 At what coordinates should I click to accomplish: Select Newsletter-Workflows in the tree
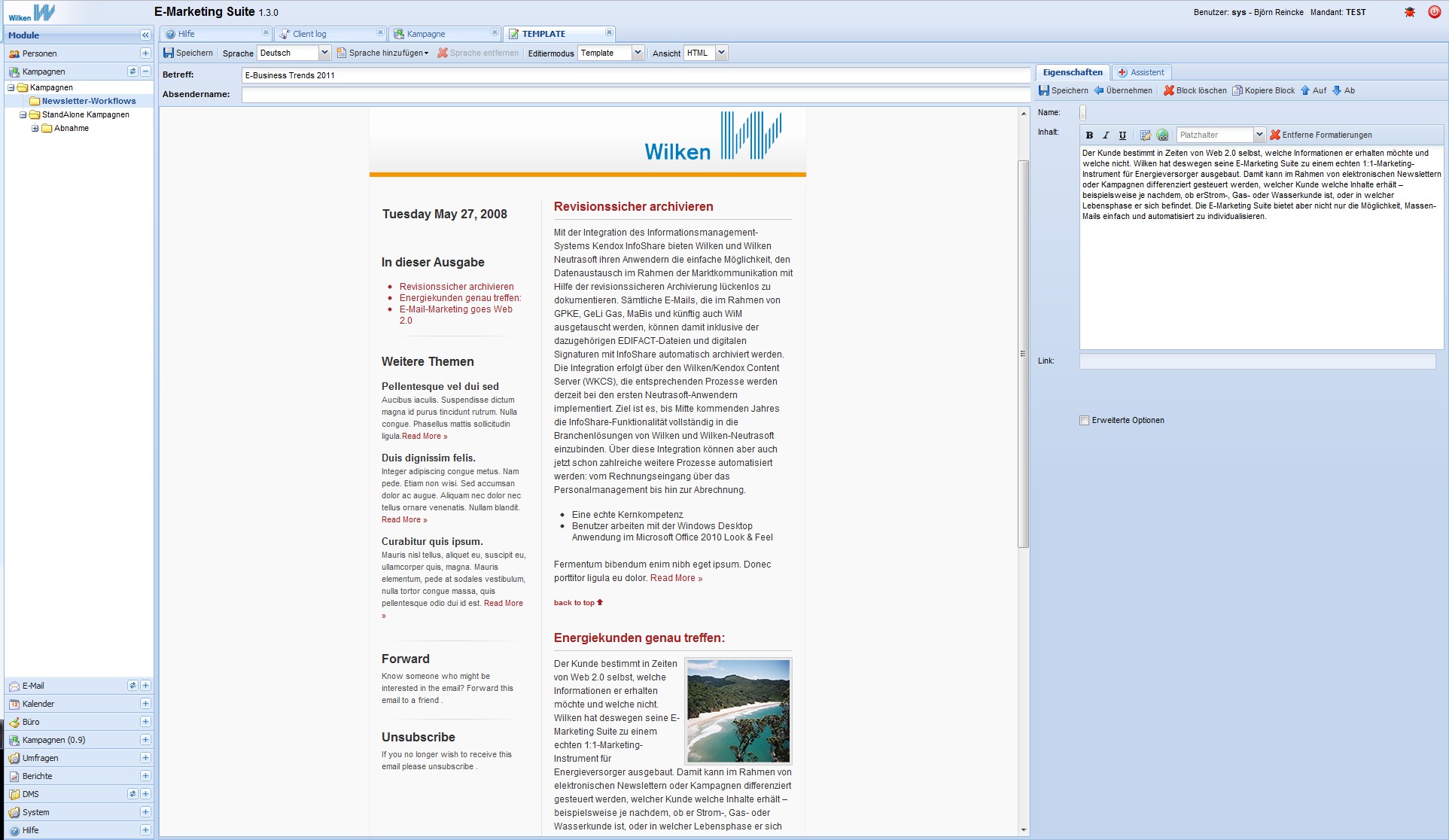point(89,101)
